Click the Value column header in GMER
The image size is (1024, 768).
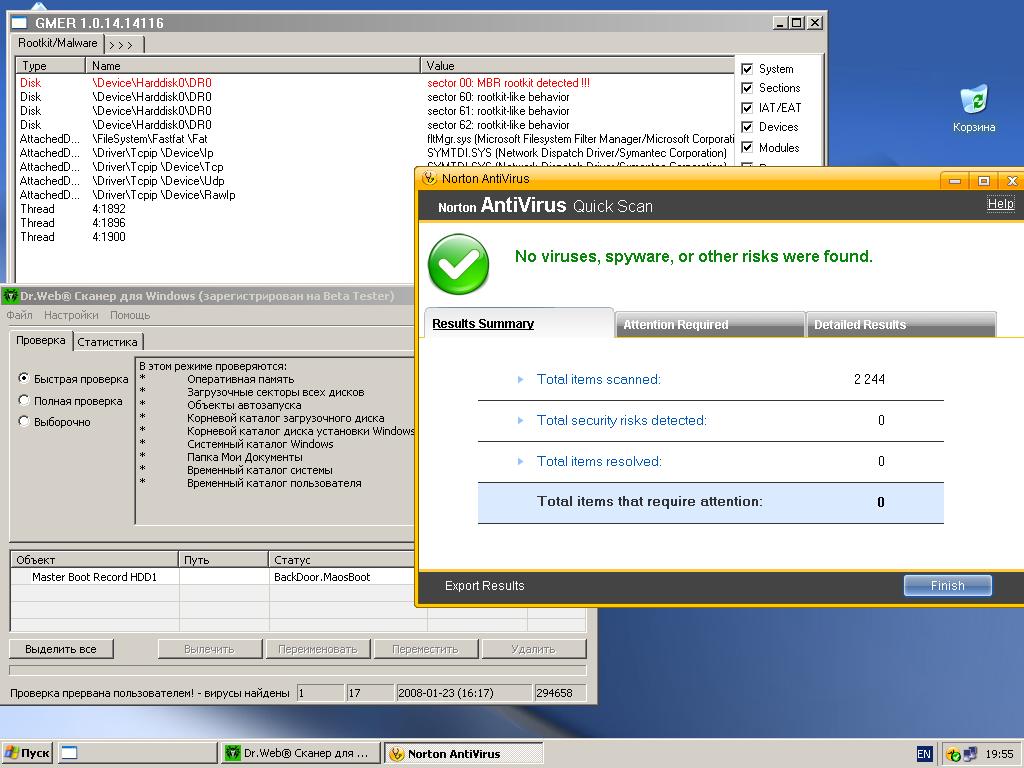tap(577, 65)
